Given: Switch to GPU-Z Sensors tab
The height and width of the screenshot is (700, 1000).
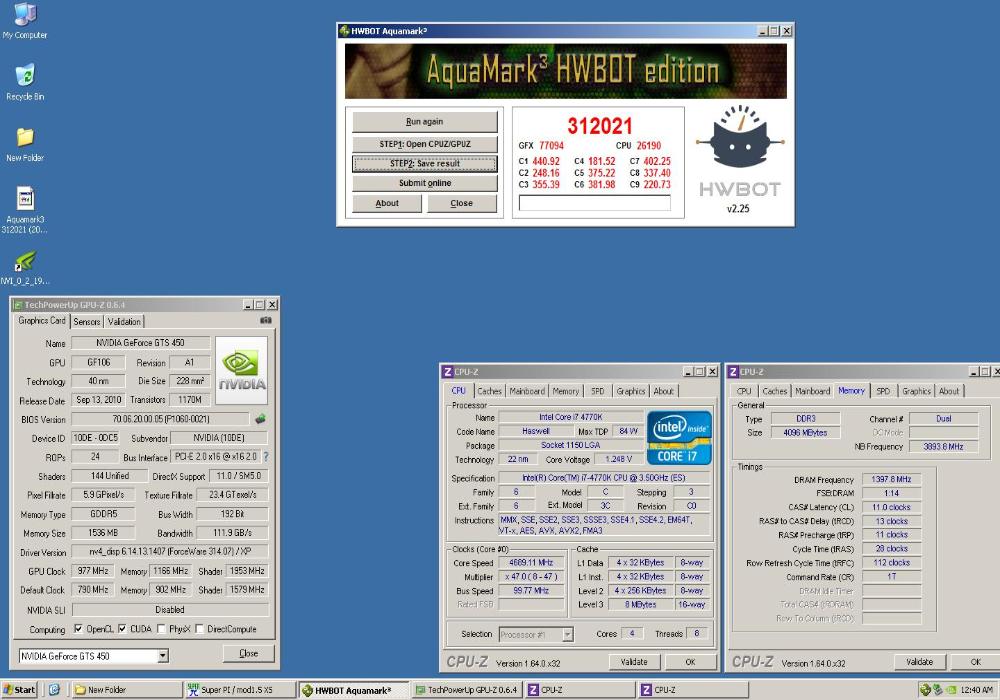Looking at the screenshot, I should [87, 321].
